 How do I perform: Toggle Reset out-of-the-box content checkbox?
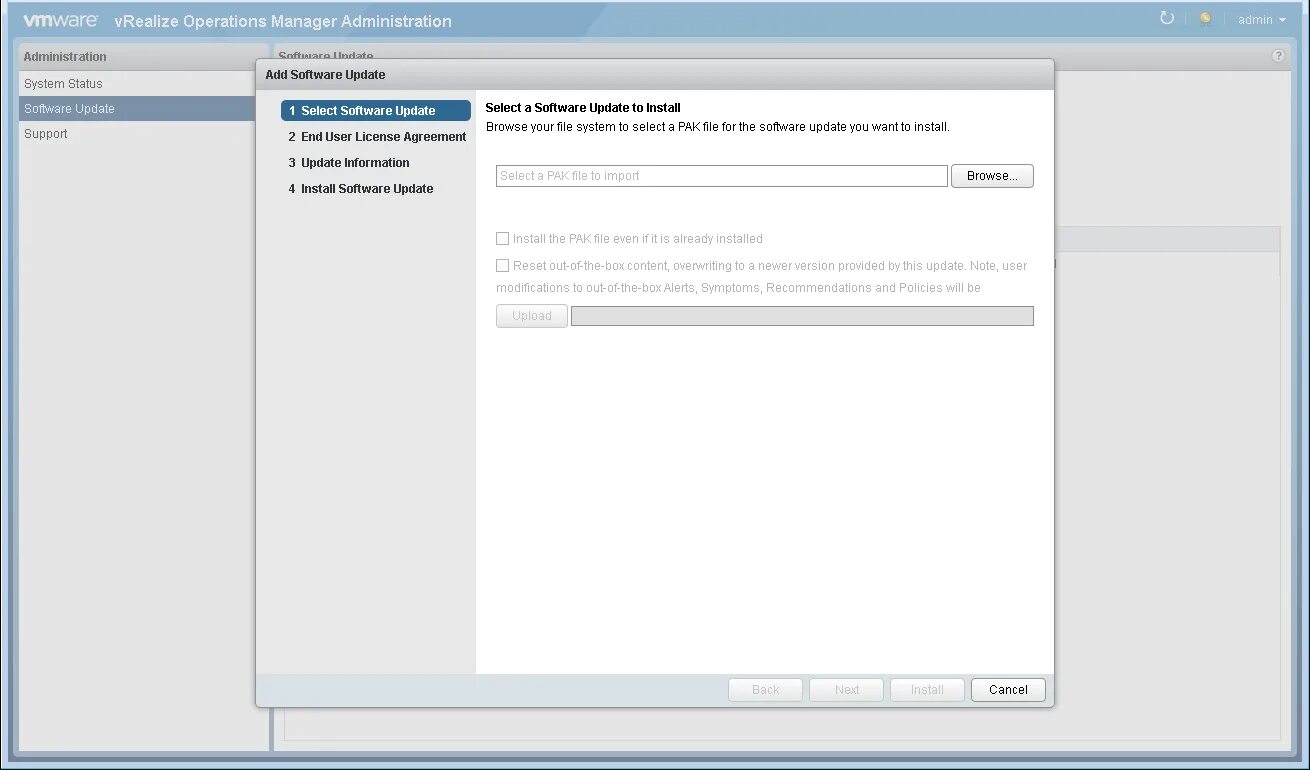point(503,266)
